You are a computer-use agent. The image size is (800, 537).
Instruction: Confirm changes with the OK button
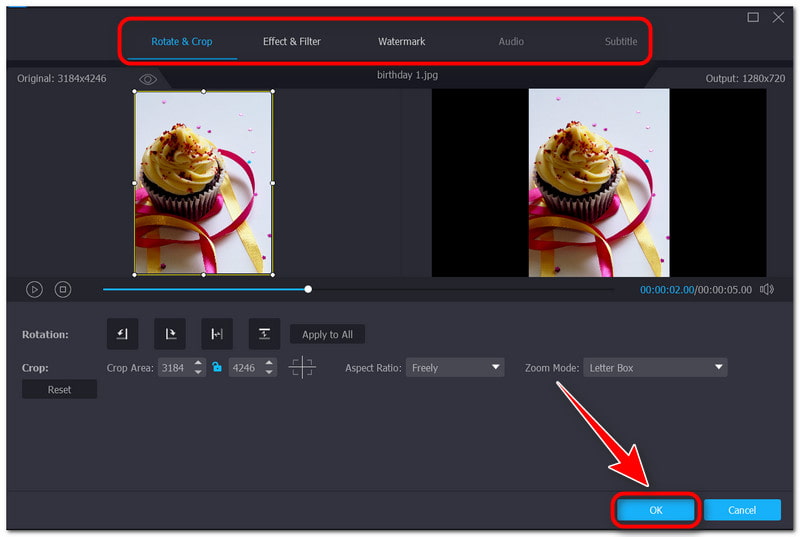click(655, 510)
